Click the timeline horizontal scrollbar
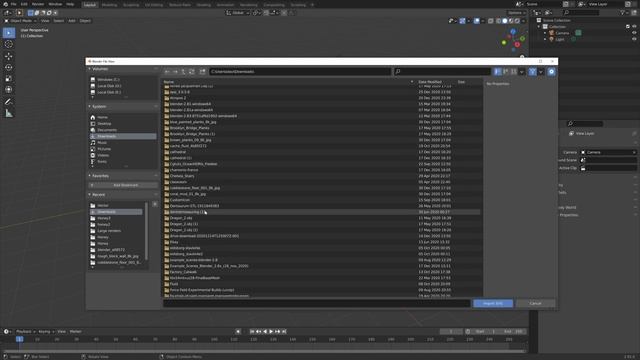This screenshot has height=360, width=640. 264,351
